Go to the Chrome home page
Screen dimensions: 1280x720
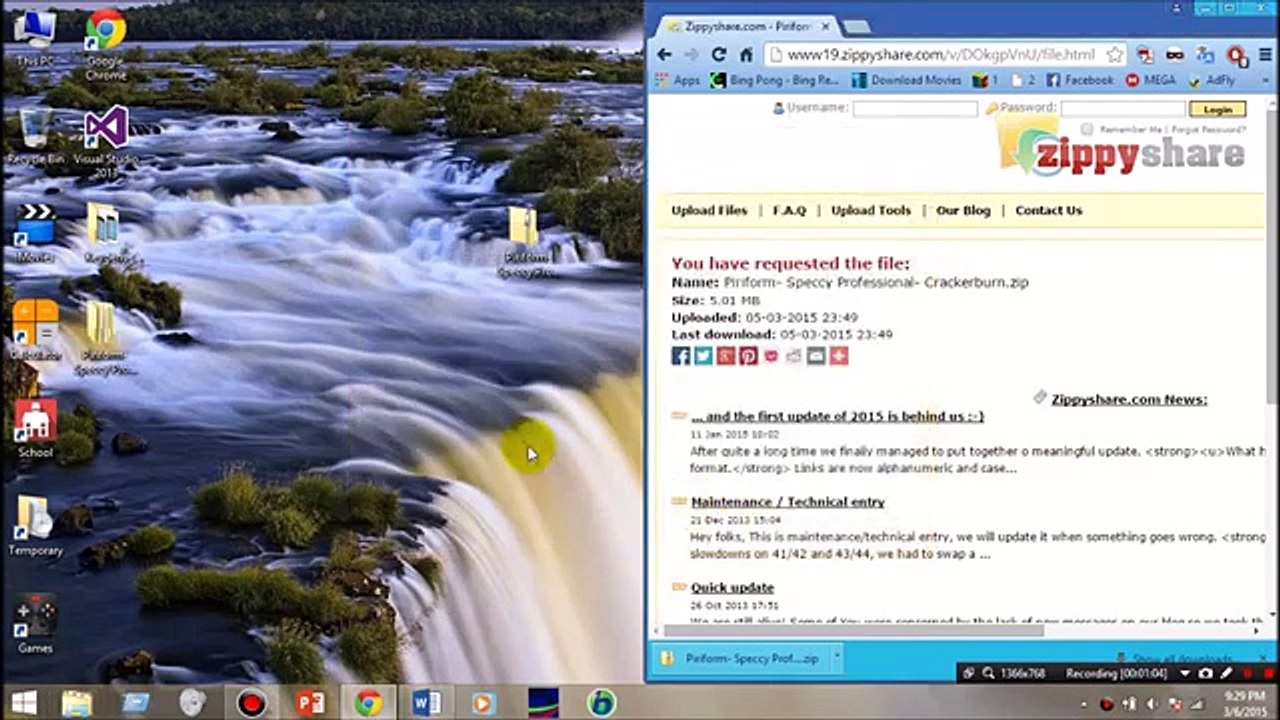[x=746, y=54]
